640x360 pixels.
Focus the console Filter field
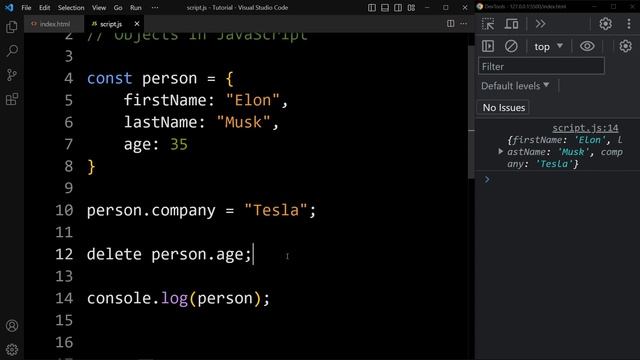click(x=541, y=66)
